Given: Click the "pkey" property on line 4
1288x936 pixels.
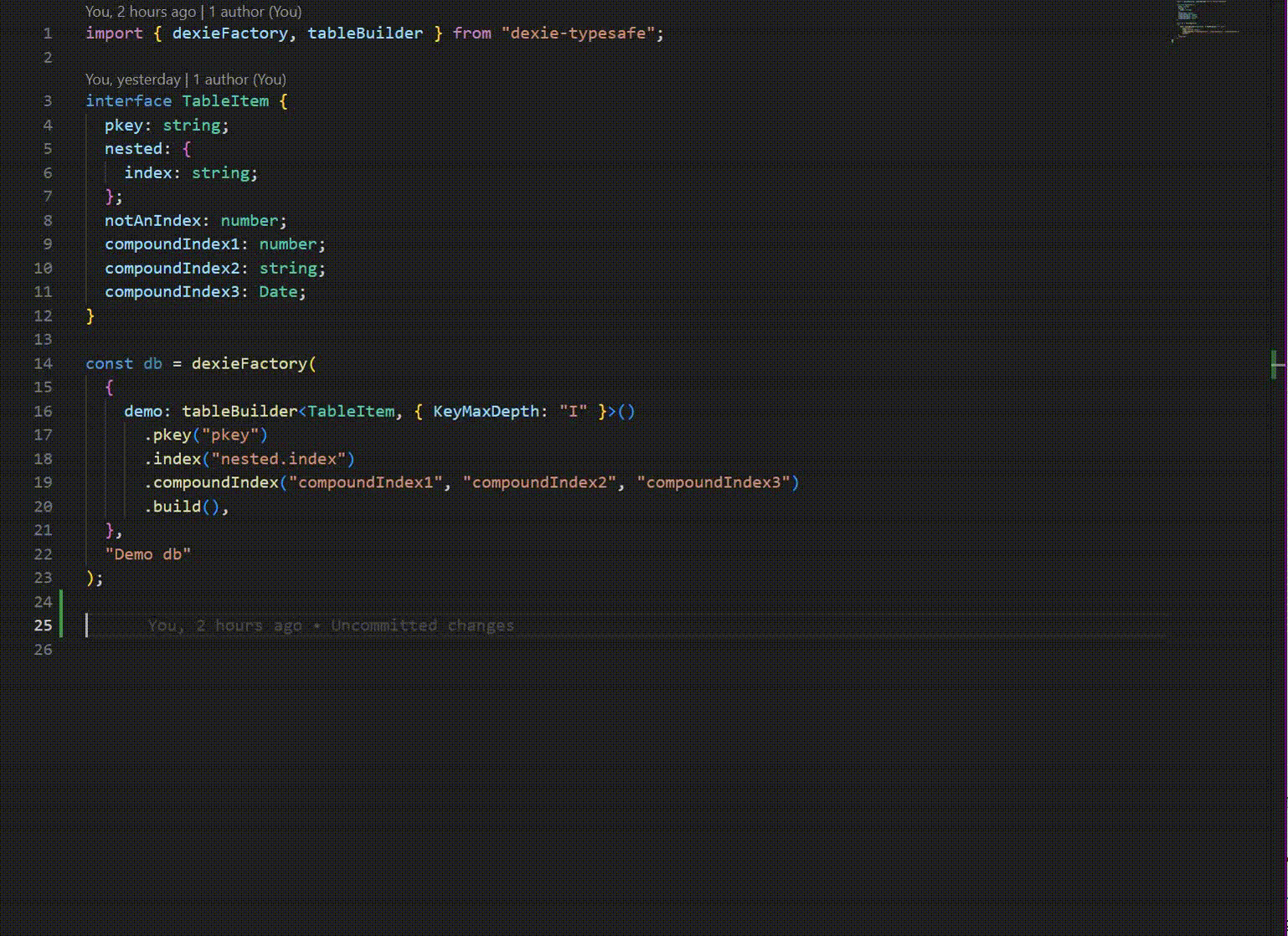Looking at the screenshot, I should click(x=124, y=126).
